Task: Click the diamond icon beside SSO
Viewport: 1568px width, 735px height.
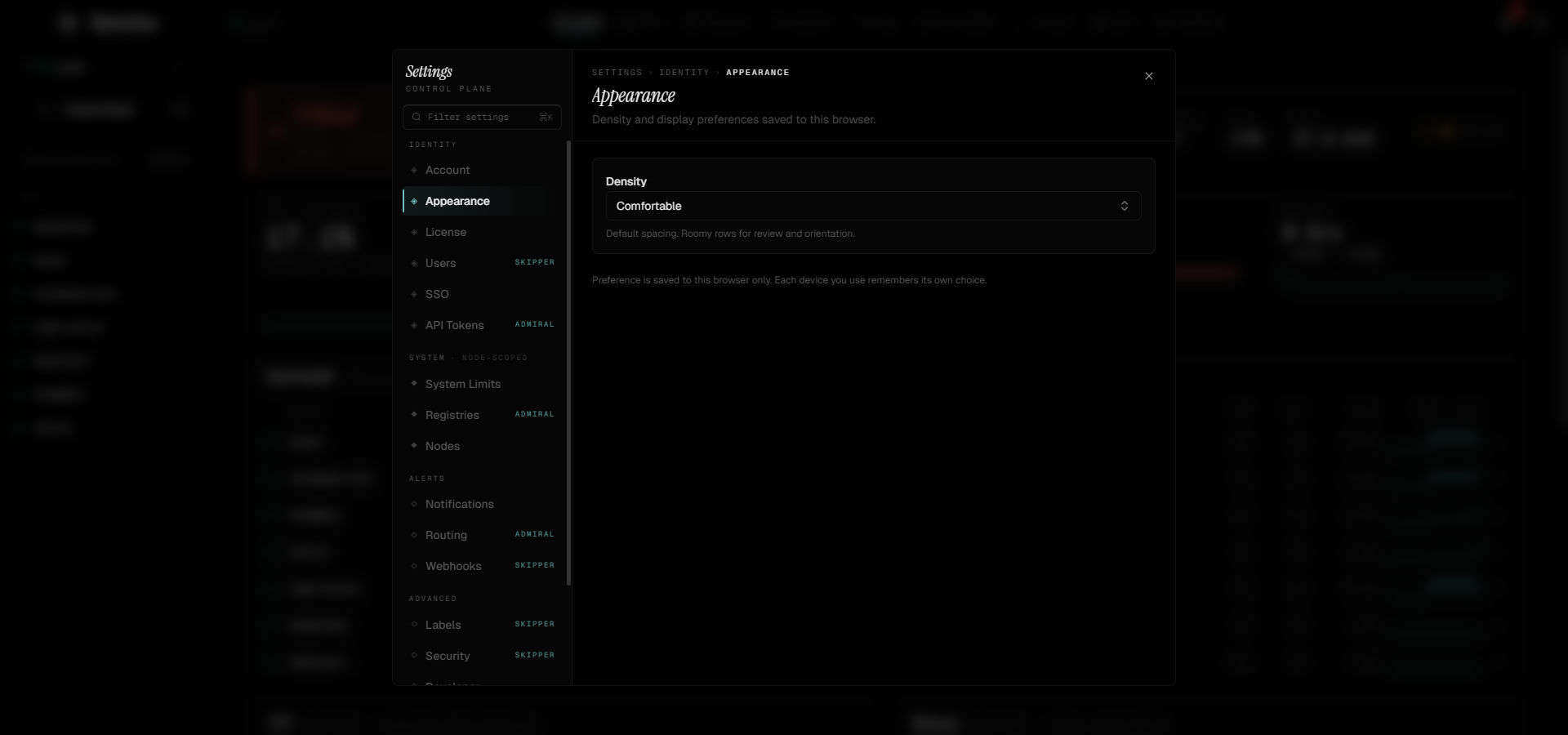Action: click(414, 294)
